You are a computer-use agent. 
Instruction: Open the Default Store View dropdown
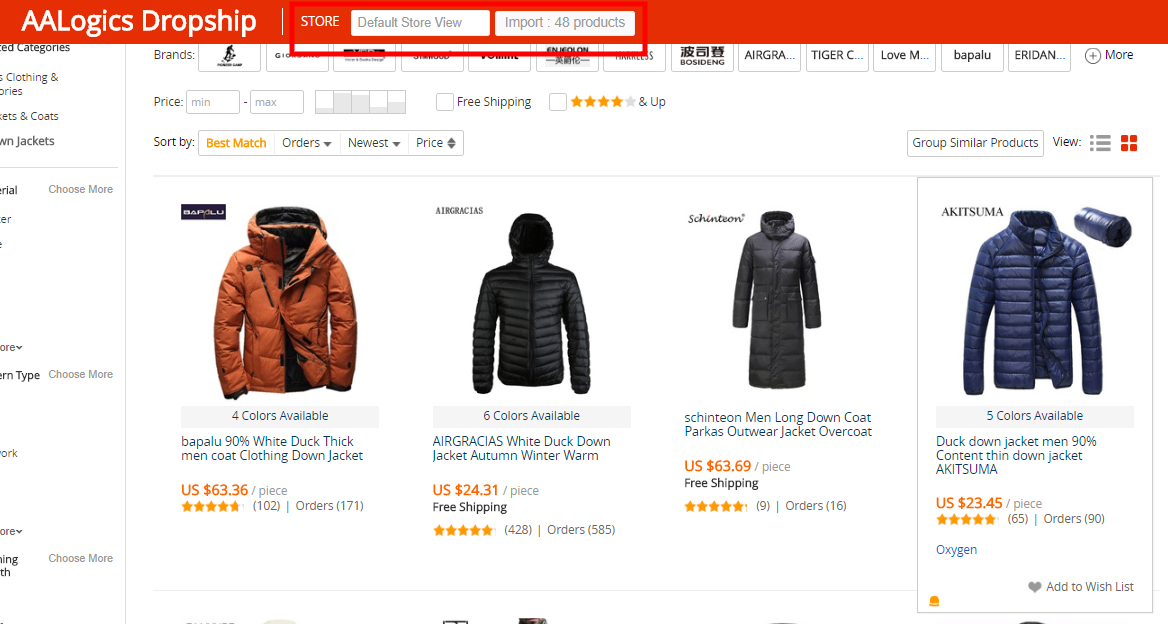point(420,23)
